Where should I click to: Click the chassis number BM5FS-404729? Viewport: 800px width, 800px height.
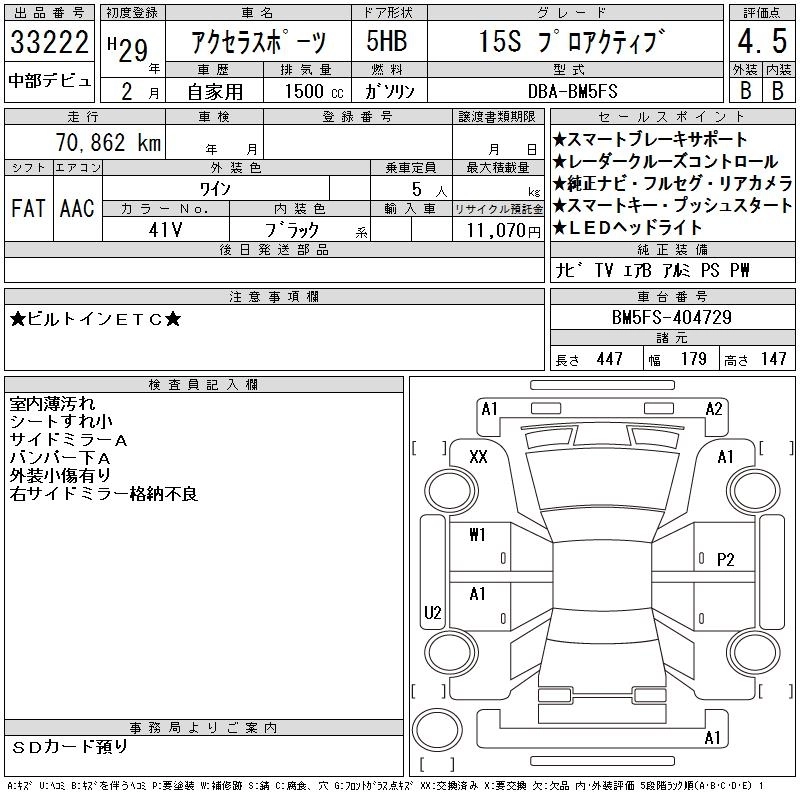tap(672, 318)
